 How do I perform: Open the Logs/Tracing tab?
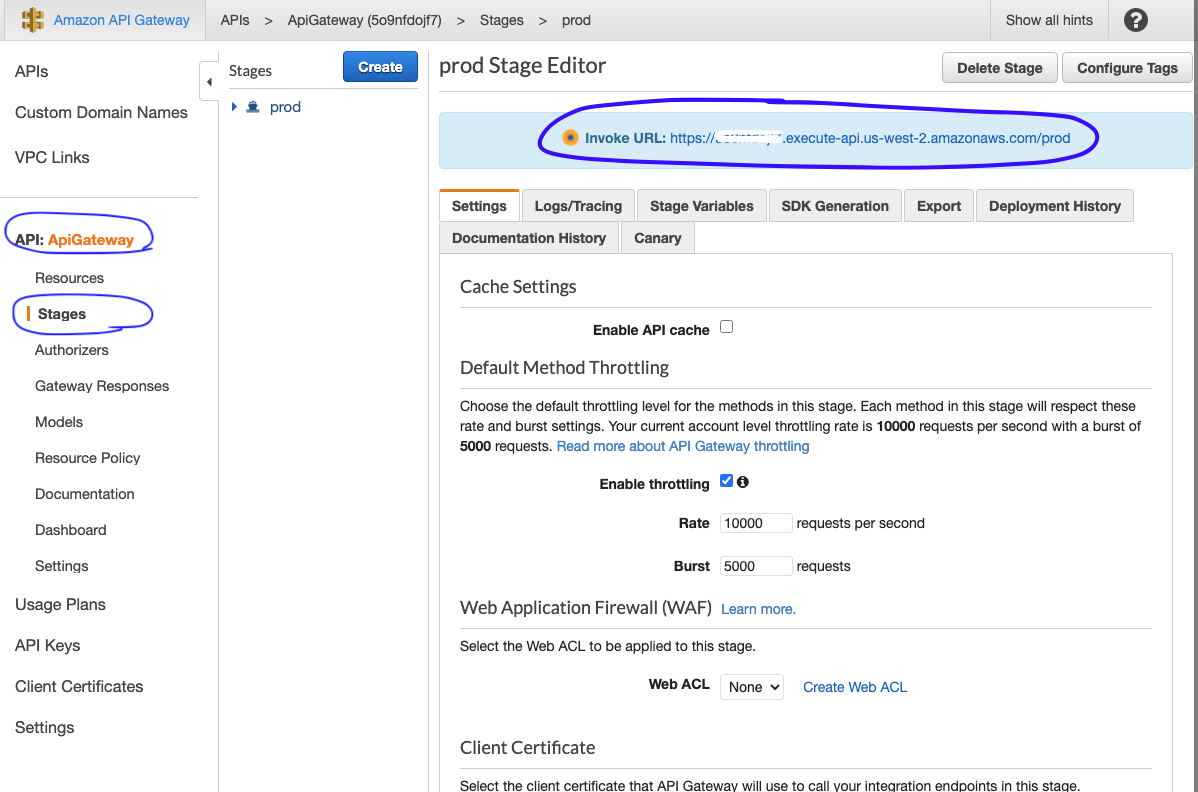578,206
